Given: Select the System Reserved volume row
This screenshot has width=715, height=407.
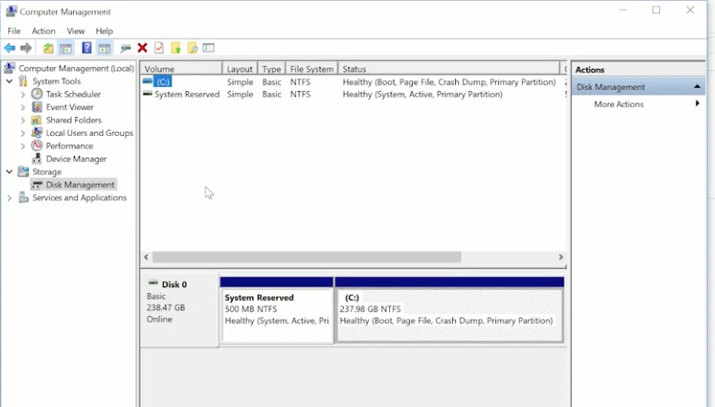Looking at the screenshot, I should (x=353, y=94).
